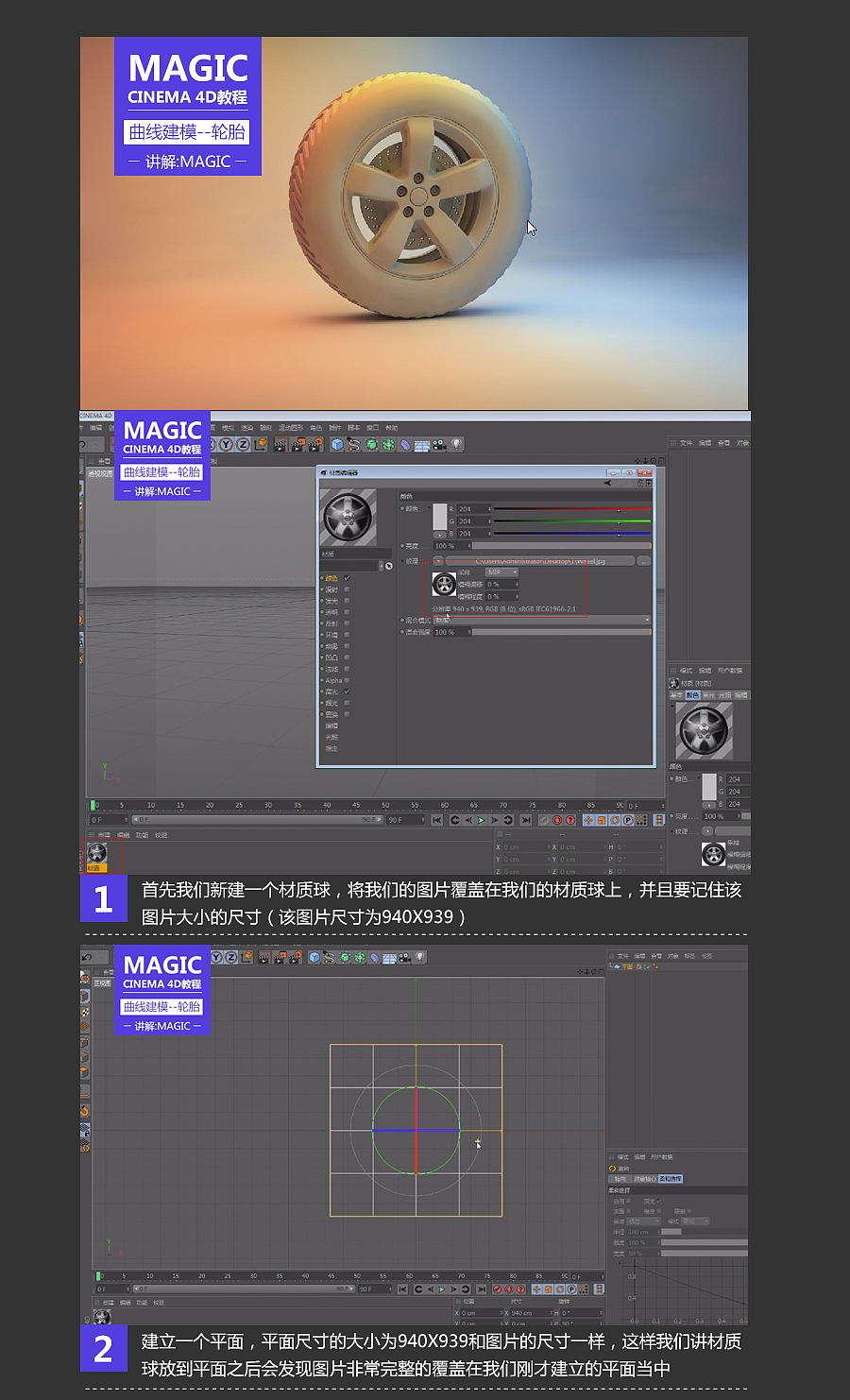Open the 混合模式 blend mode dropdown
Screen dimensions: 850x1400
pyautogui.click(x=545, y=620)
